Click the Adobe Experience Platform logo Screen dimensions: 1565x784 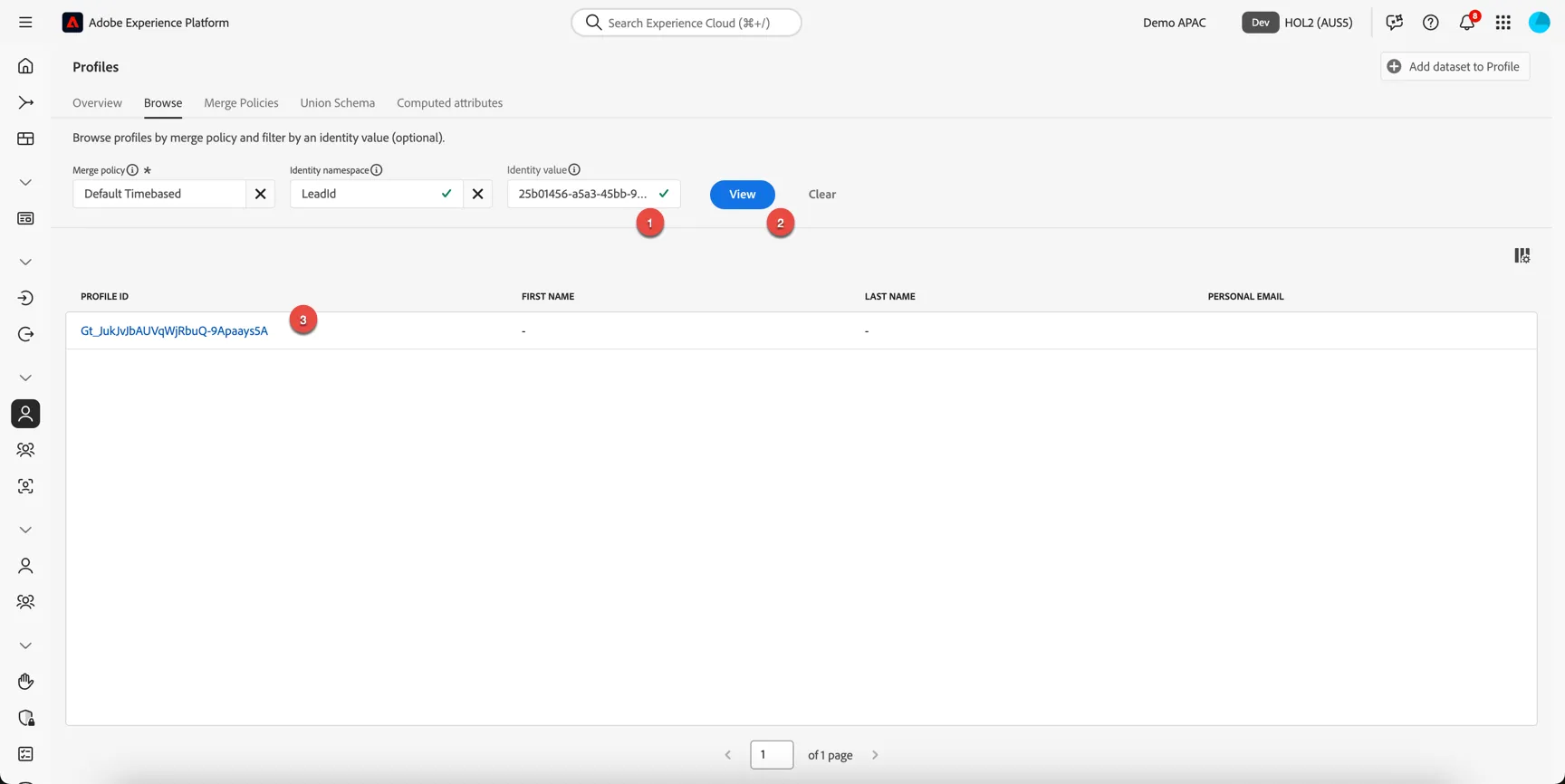coord(72,23)
